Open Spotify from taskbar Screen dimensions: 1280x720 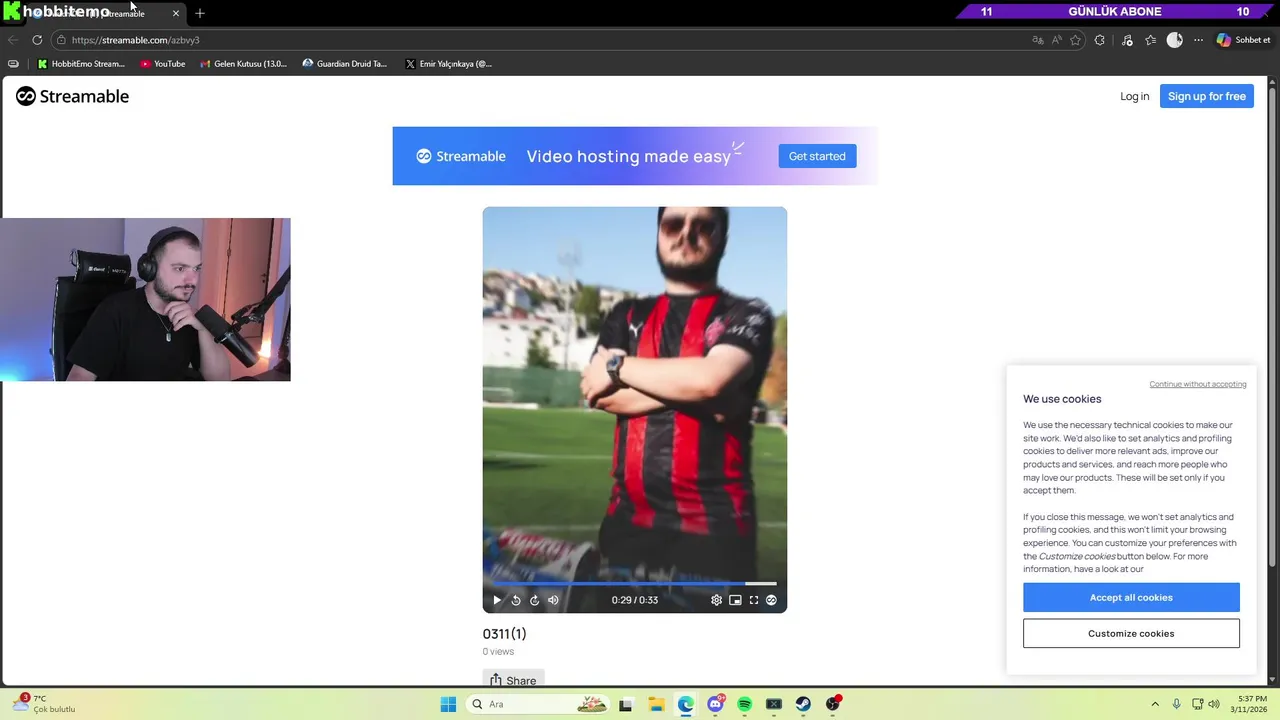point(744,704)
